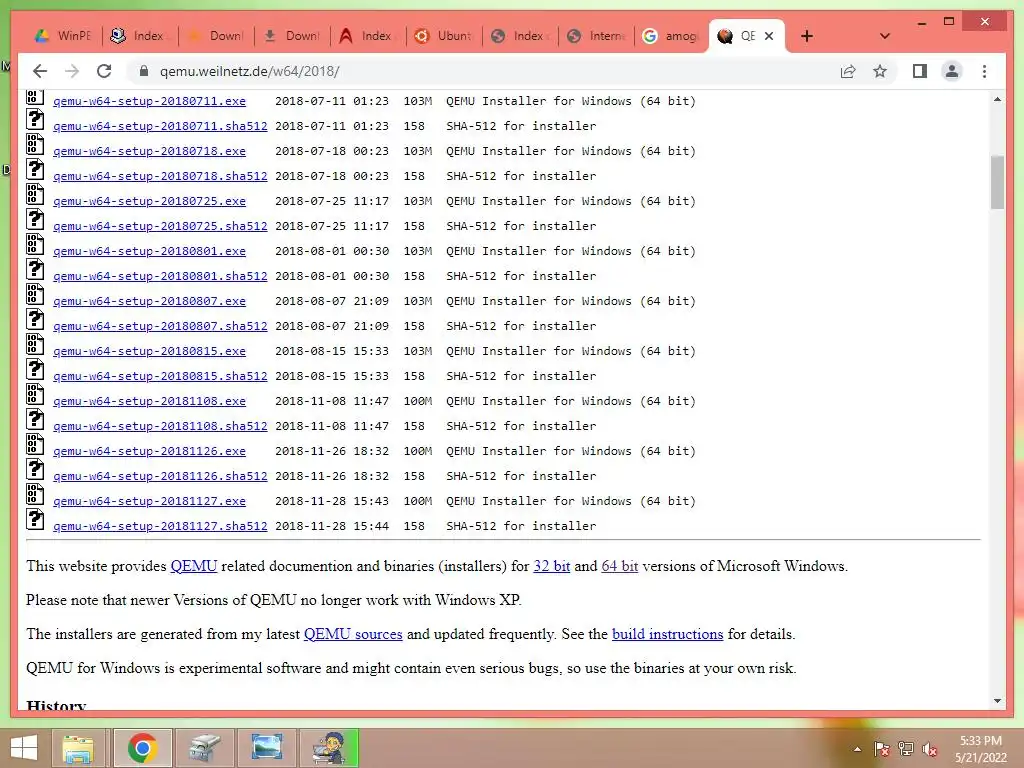The height and width of the screenshot is (768, 1024).
Task: Open a new browser tab
Action: (x=807, y=36)
